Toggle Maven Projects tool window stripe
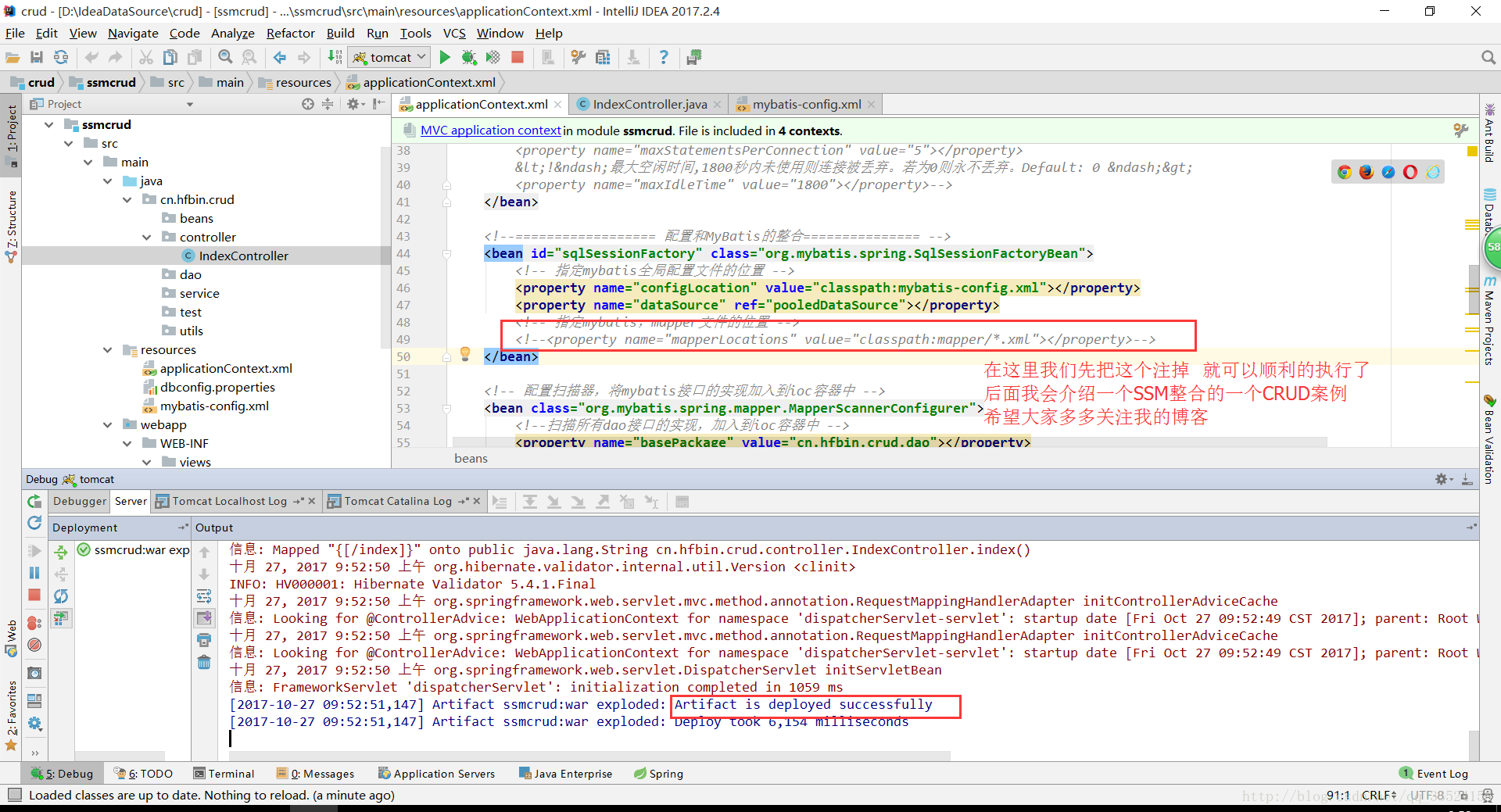 tap(1489, 320)
